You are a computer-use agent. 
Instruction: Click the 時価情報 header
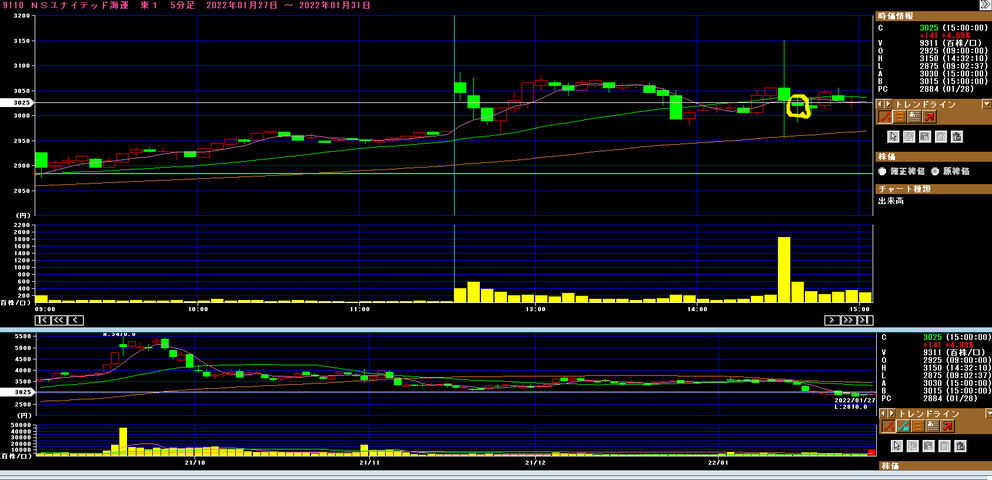click(x=933, y=17)
